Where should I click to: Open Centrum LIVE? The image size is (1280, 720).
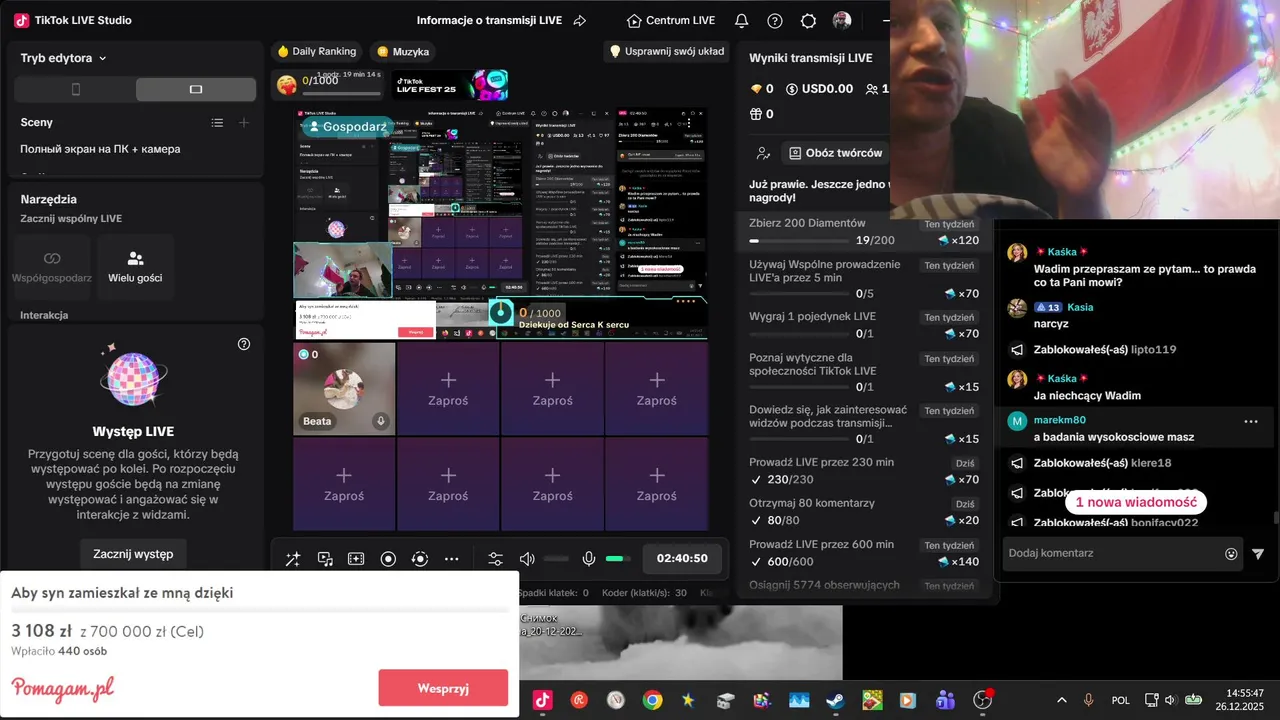(671, 21)
